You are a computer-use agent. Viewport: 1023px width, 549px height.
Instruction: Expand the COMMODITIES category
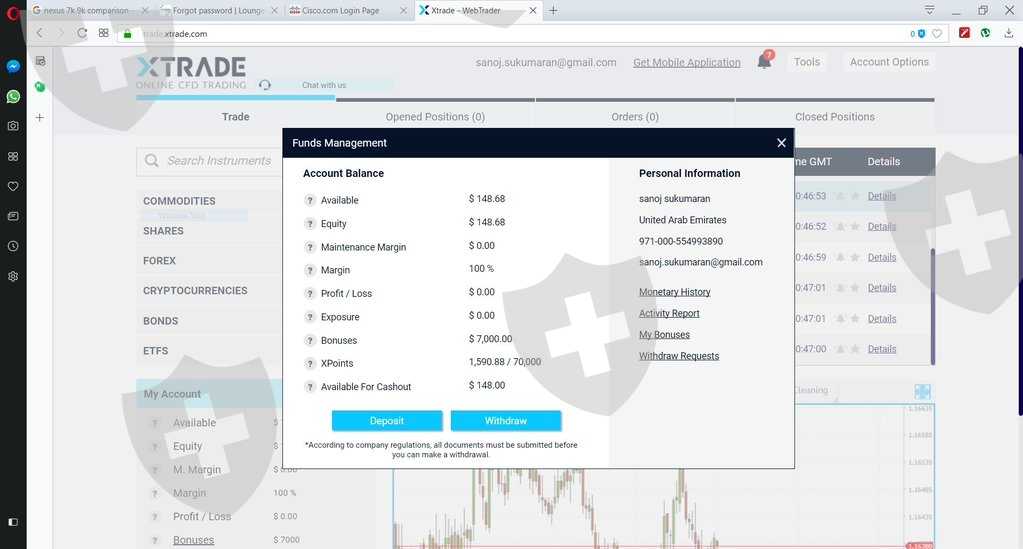[179, 201]
